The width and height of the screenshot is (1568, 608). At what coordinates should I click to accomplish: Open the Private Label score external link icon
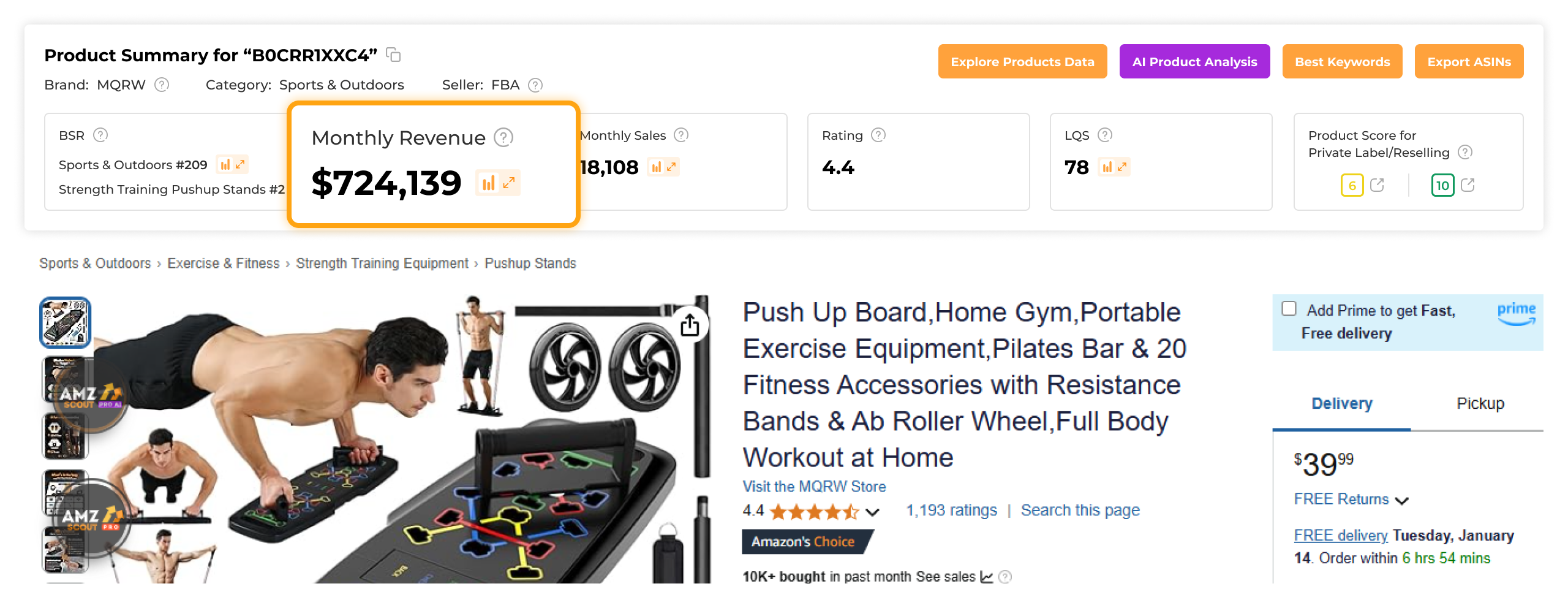[x=1377, y=185]
